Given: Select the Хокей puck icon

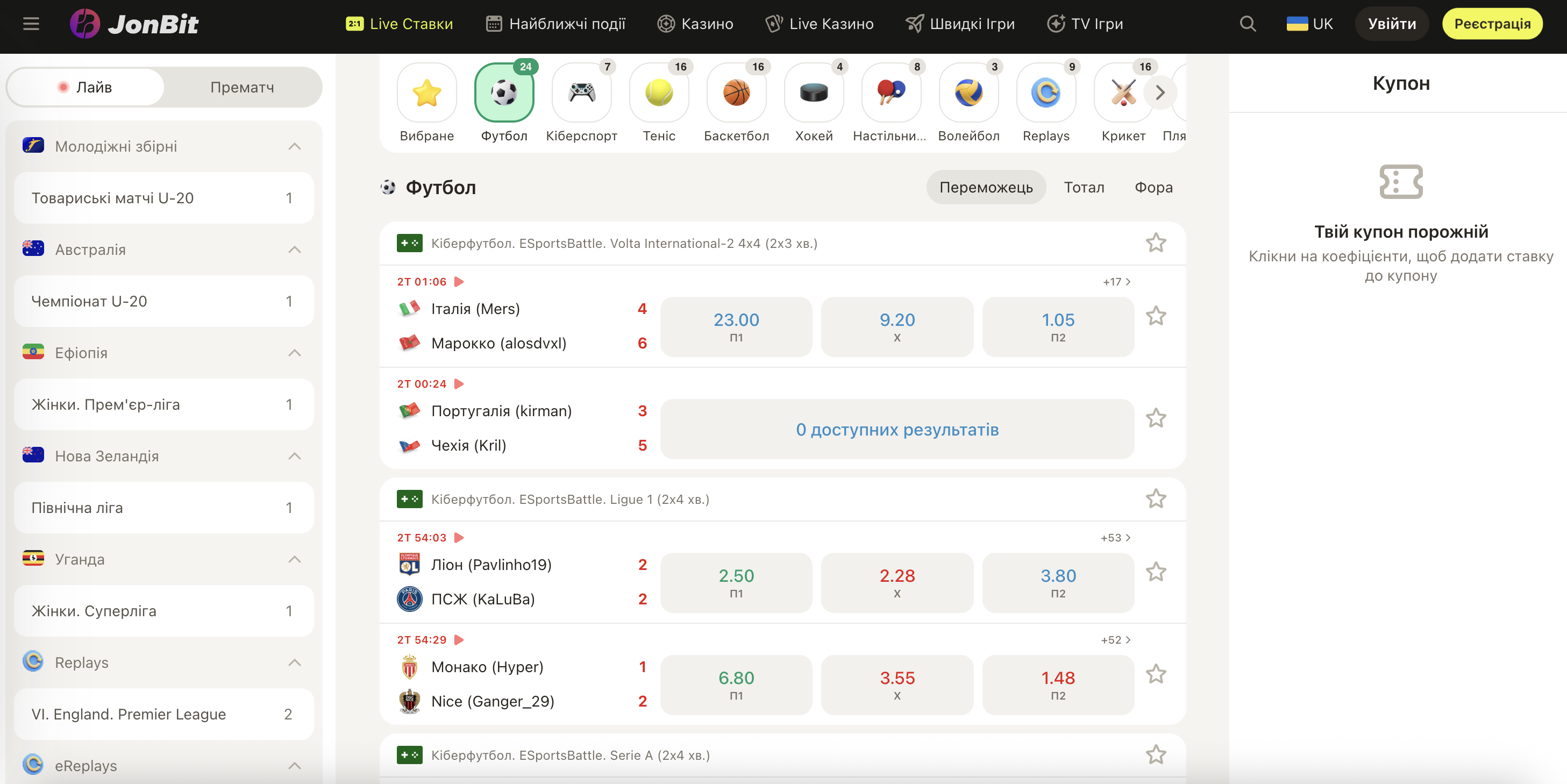Looking at the screenshot, I should coord(813,92).
